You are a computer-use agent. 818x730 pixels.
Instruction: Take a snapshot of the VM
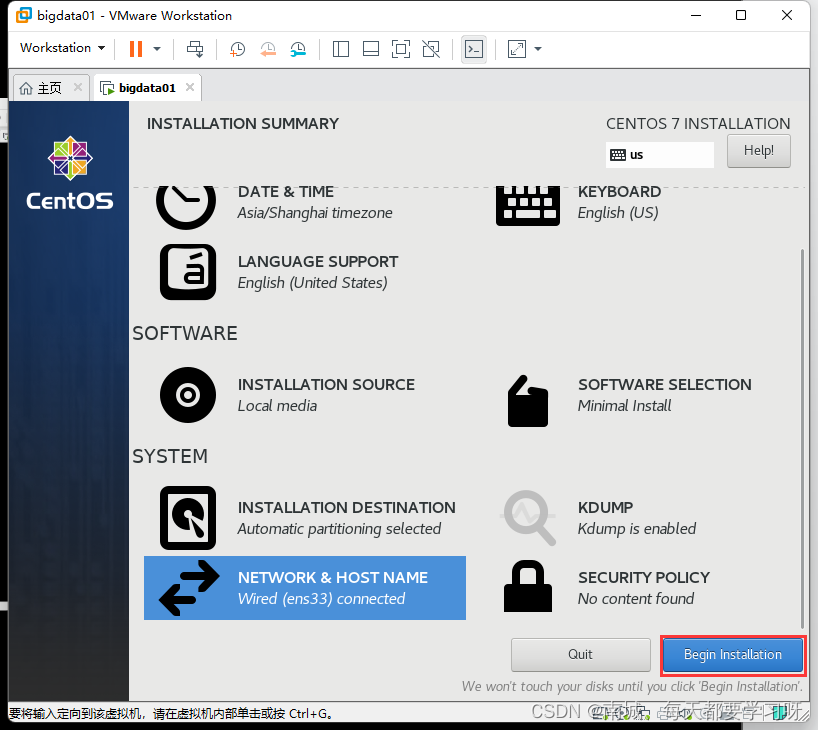tap(237, 49)
